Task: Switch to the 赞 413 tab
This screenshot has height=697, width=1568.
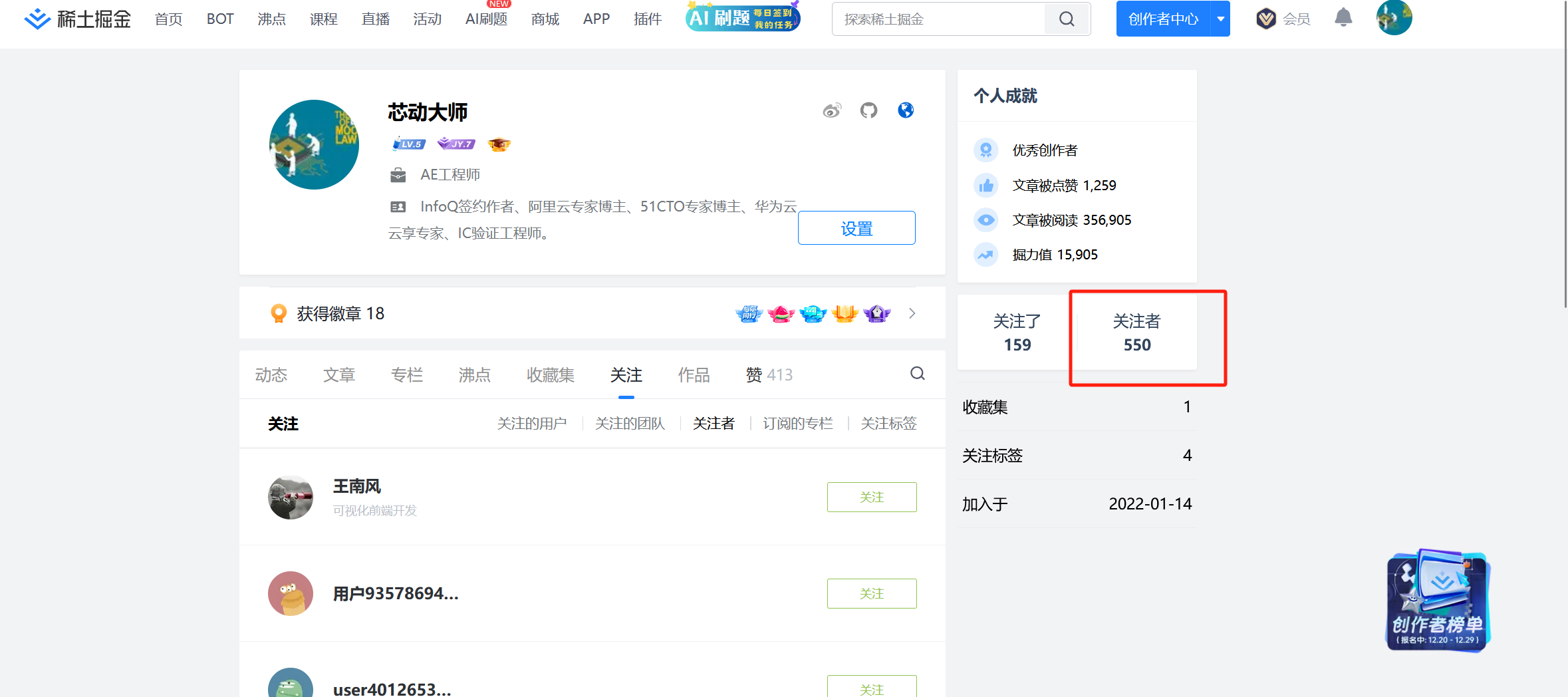Action: (769, 374)
